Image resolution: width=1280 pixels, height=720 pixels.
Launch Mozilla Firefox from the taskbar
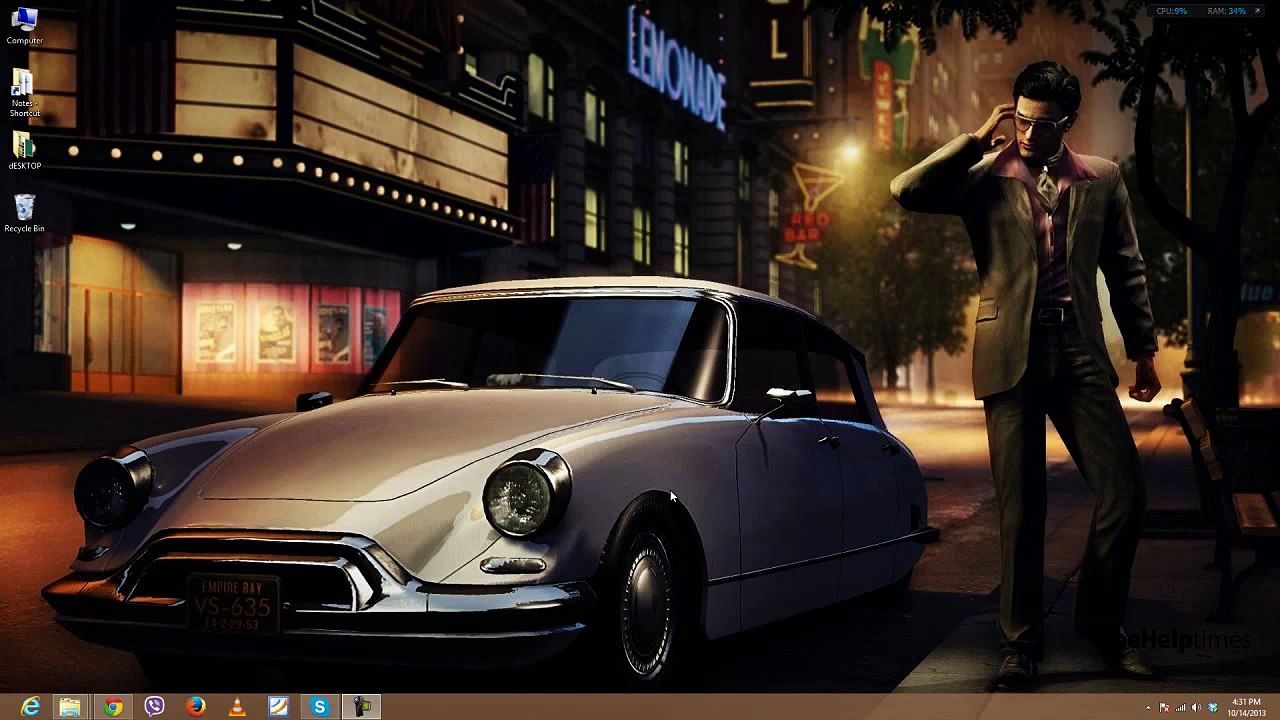point(196,707)
